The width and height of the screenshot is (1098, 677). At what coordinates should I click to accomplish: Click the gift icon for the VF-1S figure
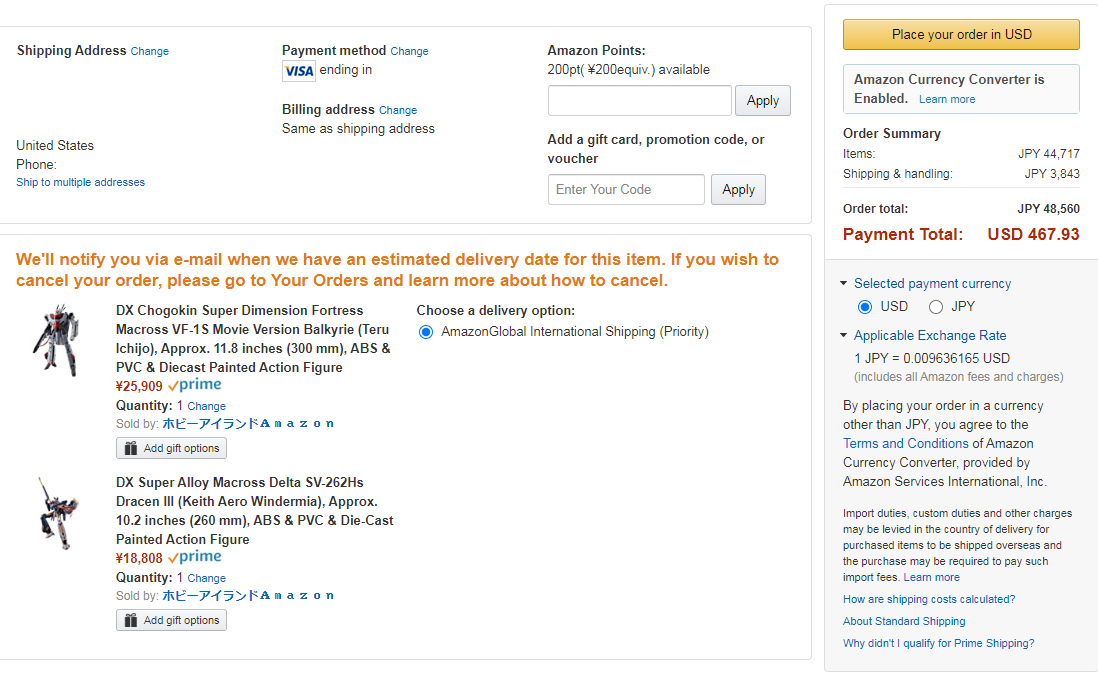(x=131, y=448)
